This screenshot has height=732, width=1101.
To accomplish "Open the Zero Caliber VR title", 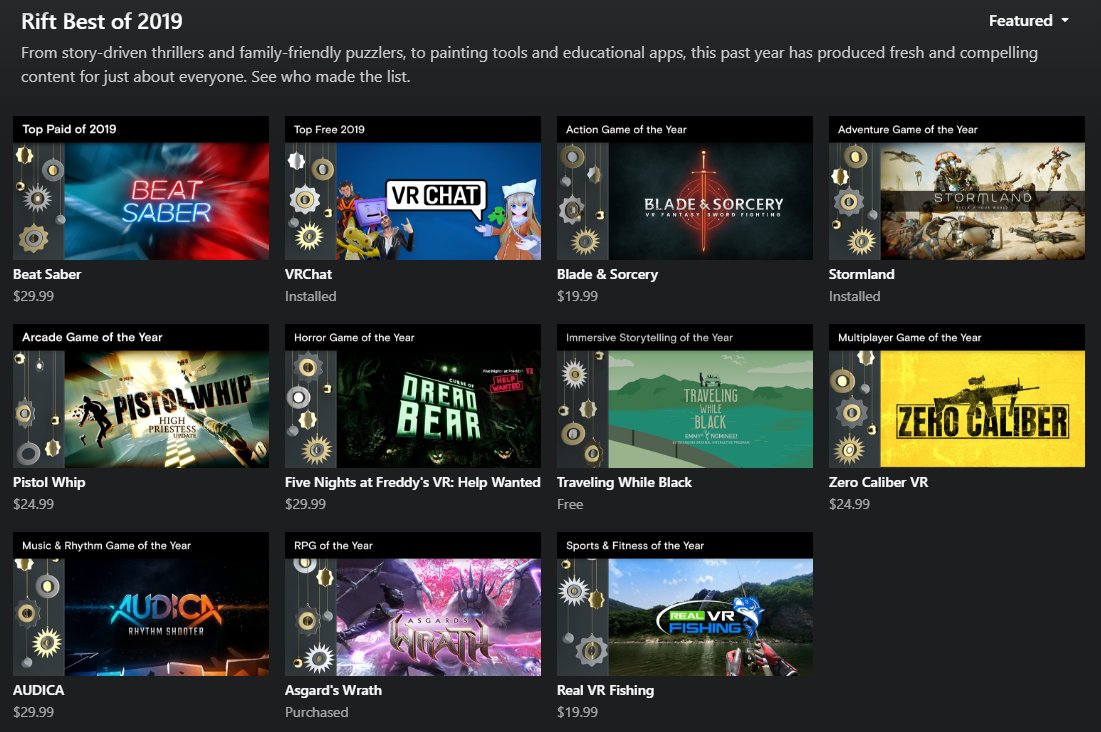I will (x=878, y=482).
